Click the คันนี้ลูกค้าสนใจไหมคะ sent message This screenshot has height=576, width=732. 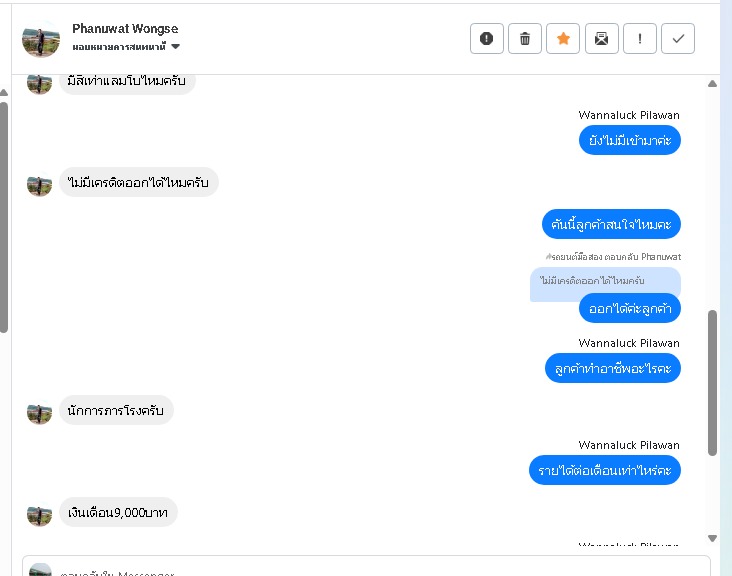611,222
